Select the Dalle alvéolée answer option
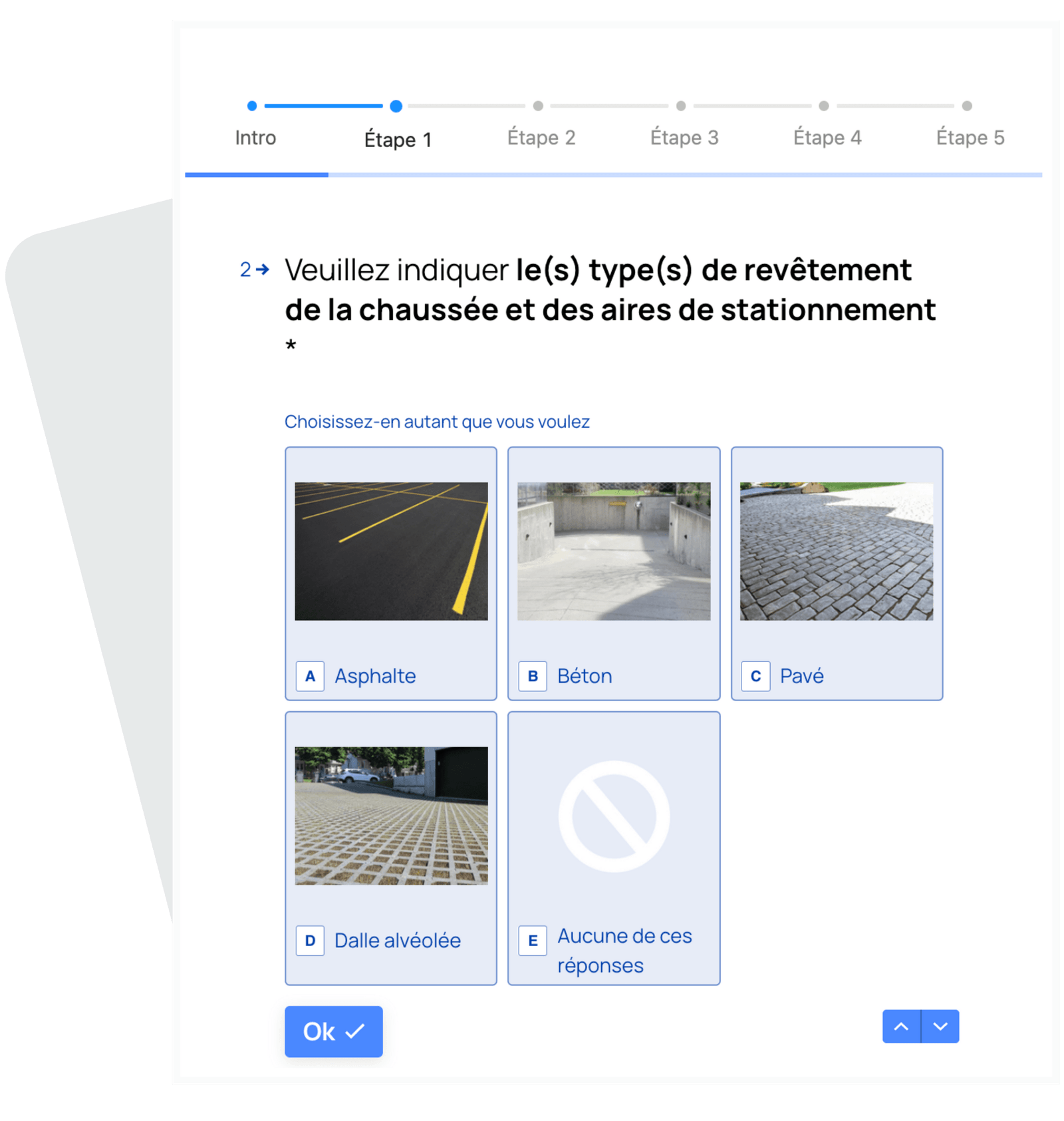 tap(390, 848)
